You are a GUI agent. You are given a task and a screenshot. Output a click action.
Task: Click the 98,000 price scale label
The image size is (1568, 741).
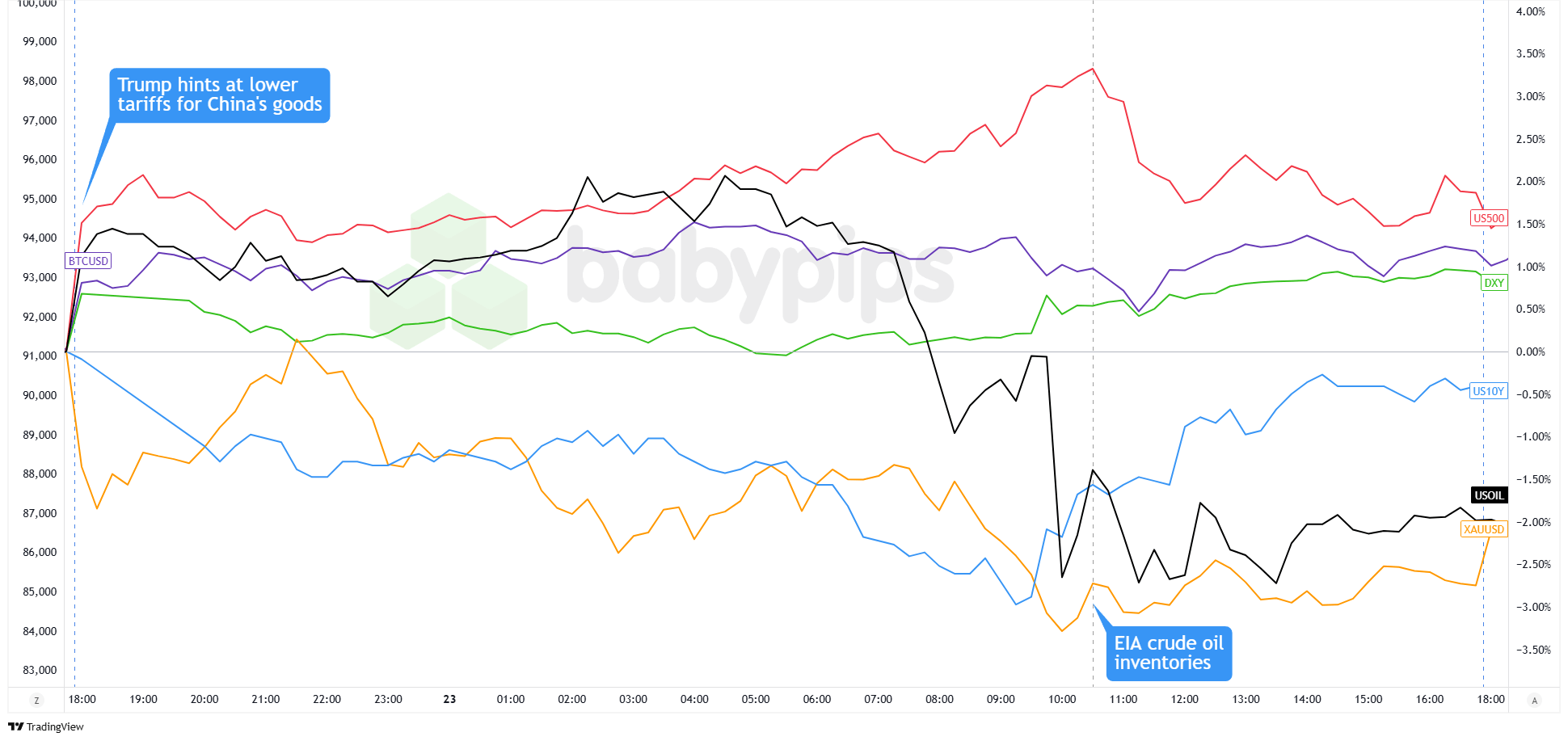click(40, 81)
